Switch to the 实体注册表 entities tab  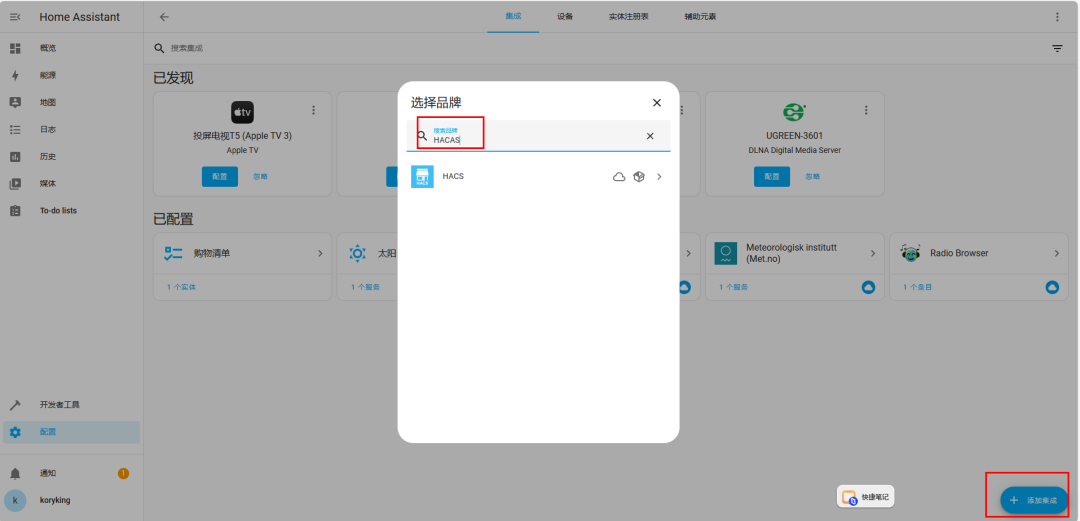(628, 17)
